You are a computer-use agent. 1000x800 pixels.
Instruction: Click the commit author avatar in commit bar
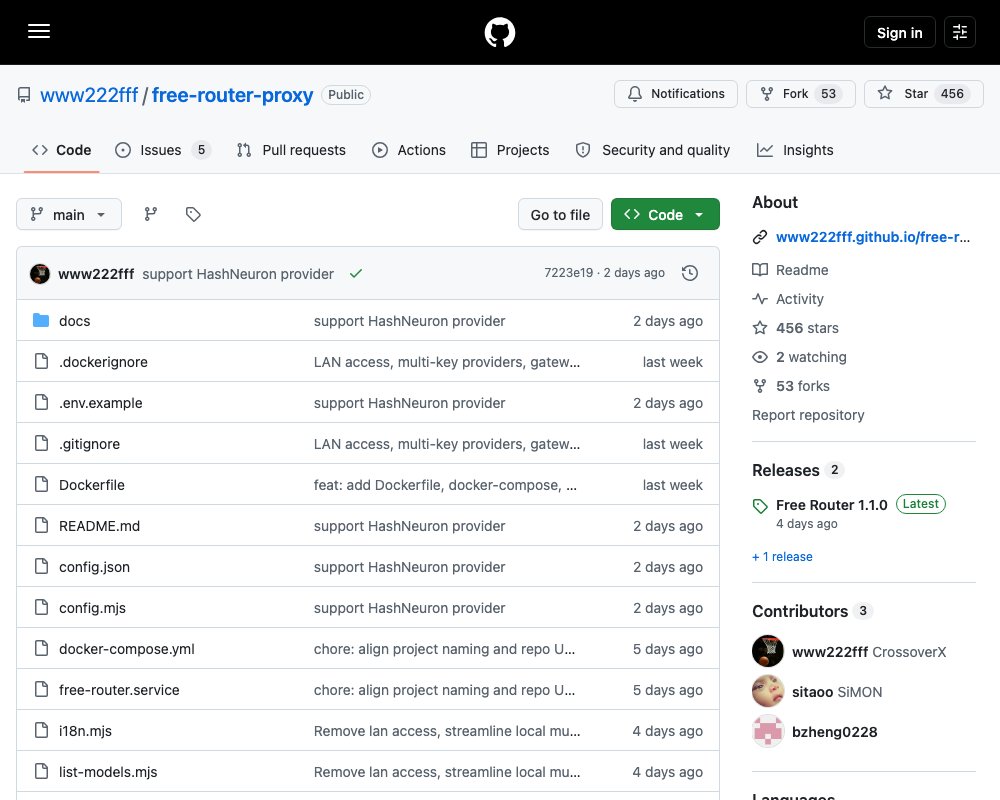click(x=40, y=274)
